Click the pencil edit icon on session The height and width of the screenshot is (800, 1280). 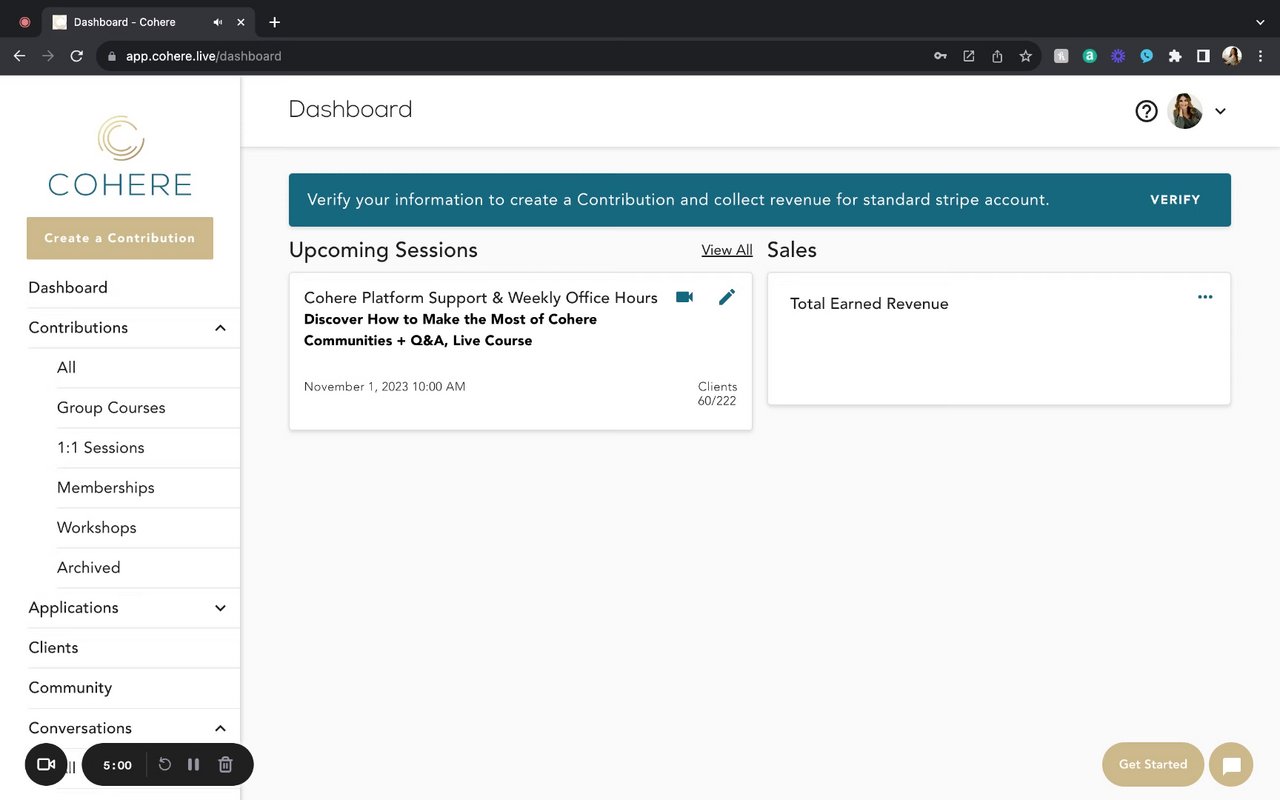[727, 297]
